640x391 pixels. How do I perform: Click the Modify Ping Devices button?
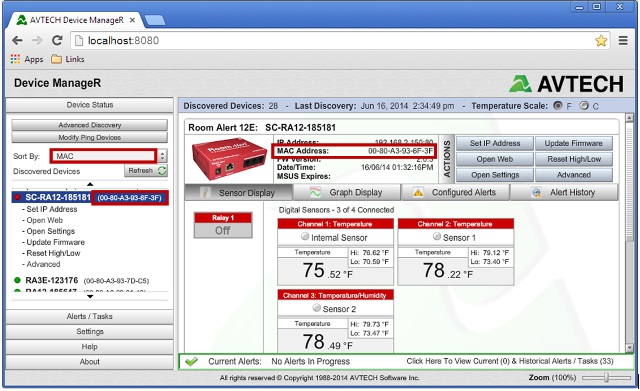coord(89,137)
